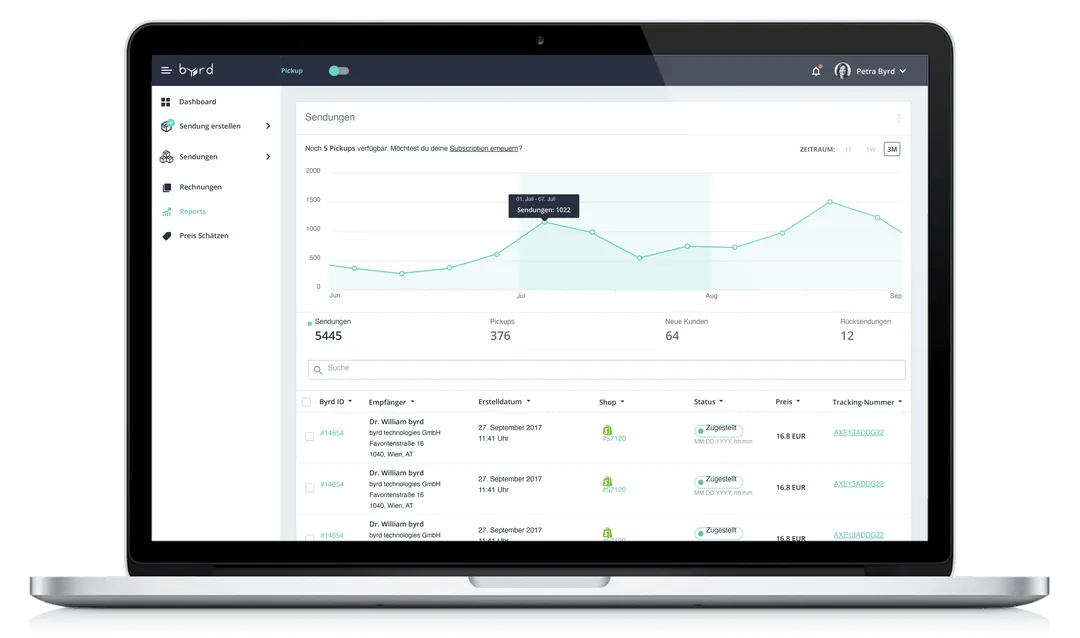Click the Subscription erneuern link
The image size is (1080, 638).
(x=484, y=148)
